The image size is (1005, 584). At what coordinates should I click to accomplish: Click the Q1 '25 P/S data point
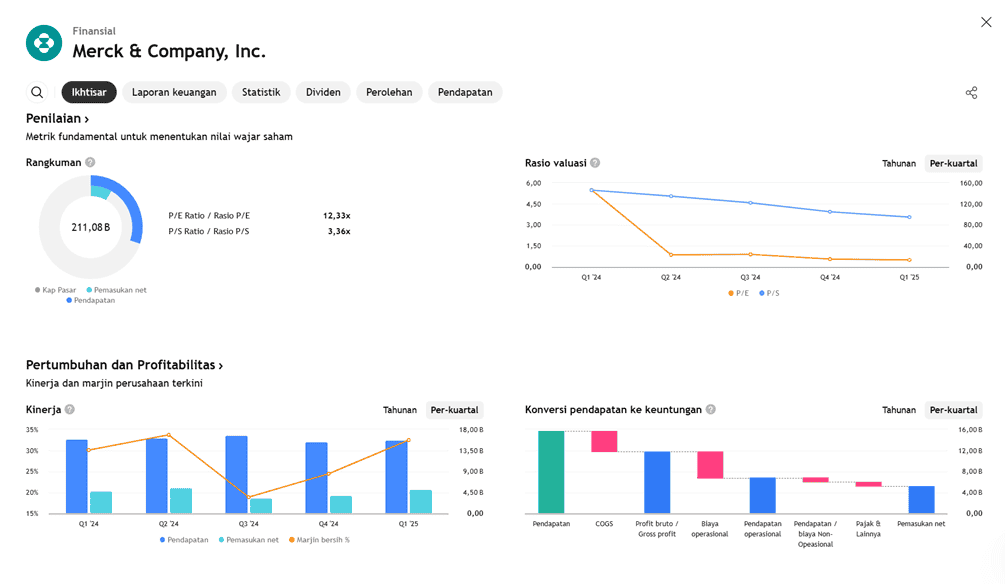point(909,217)
